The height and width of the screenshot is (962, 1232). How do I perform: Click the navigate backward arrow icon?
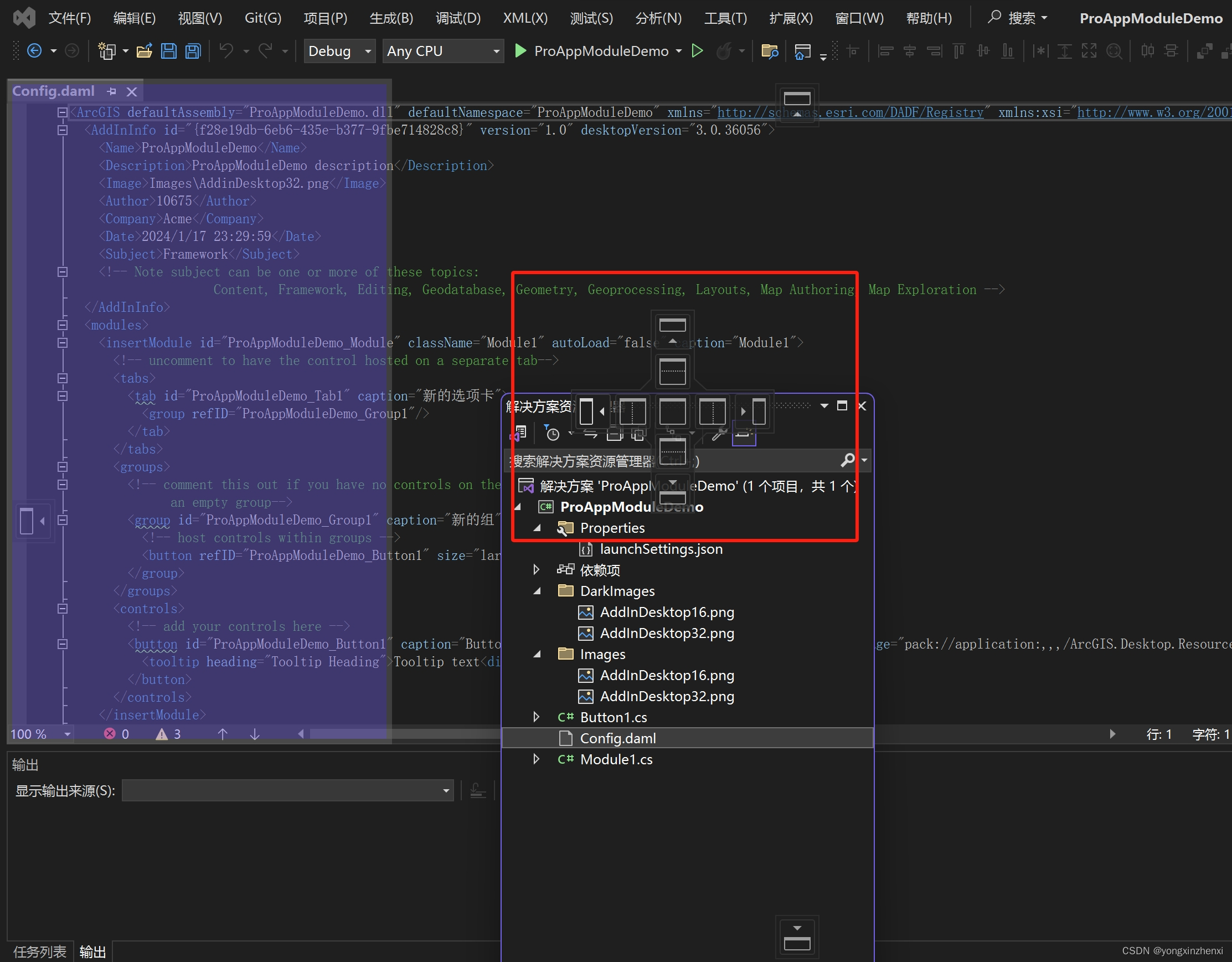(x=34, y=52)
